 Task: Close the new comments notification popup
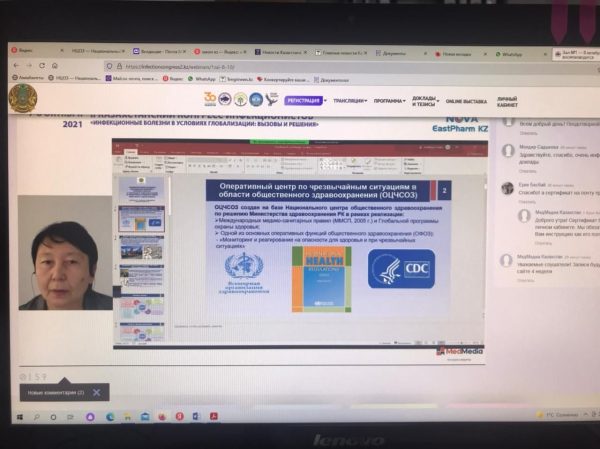[96, 393]
